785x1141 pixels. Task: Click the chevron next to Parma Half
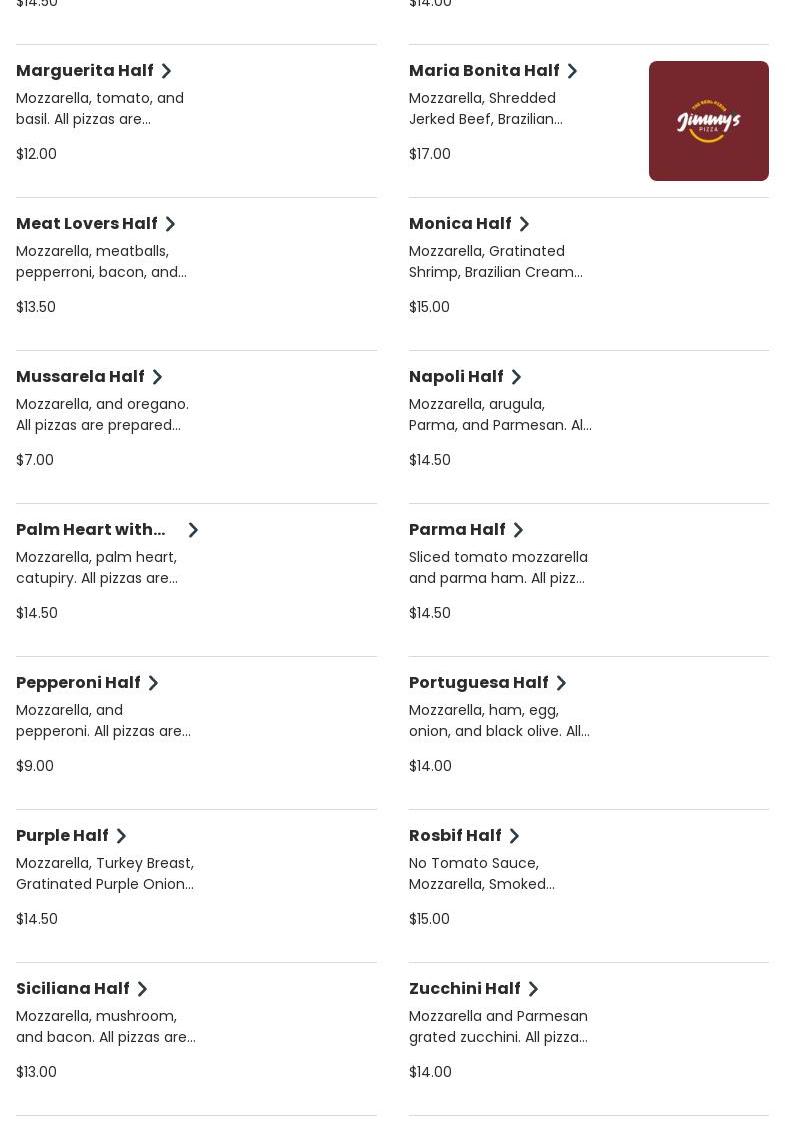click(518, 530)
